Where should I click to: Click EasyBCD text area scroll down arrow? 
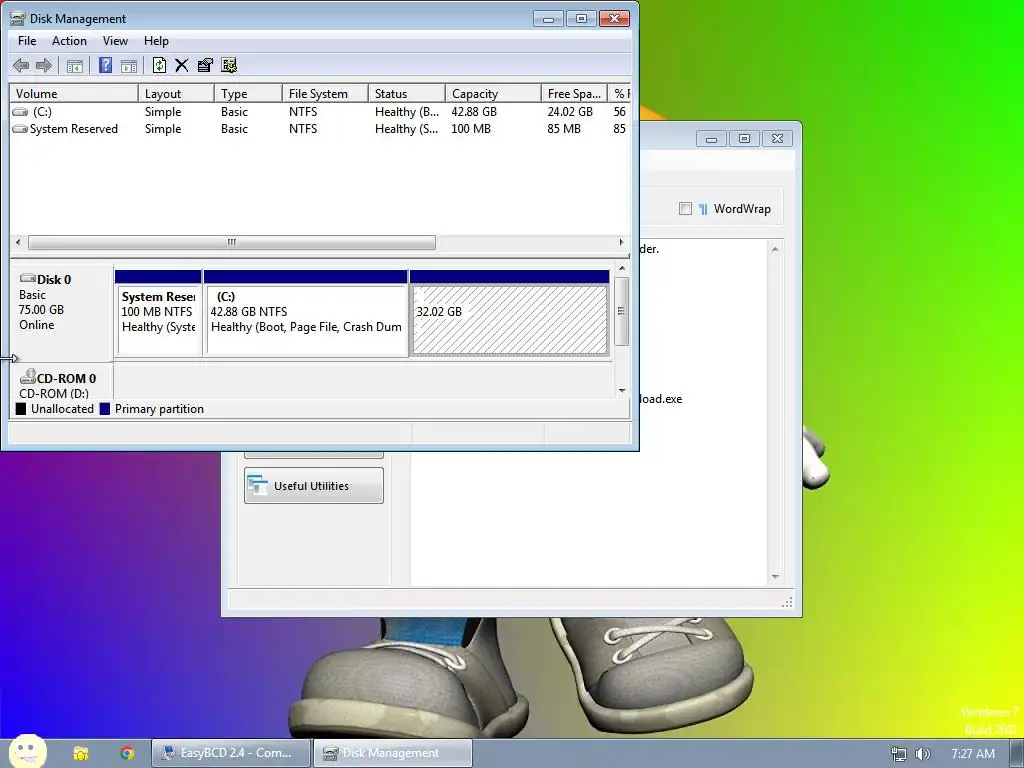(775, 577)
